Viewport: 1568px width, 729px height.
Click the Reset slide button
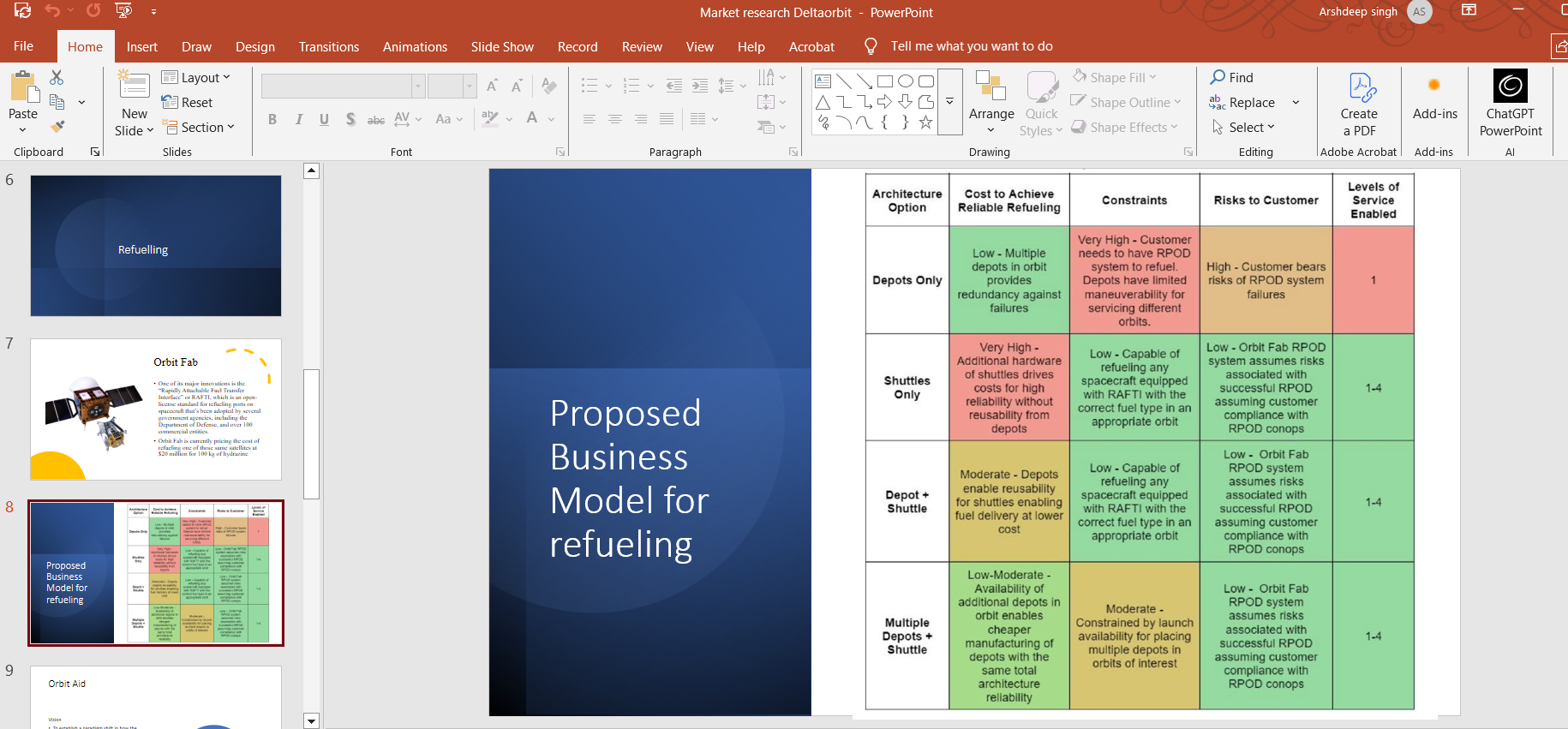pyautogui.click(x=188, y=102)
